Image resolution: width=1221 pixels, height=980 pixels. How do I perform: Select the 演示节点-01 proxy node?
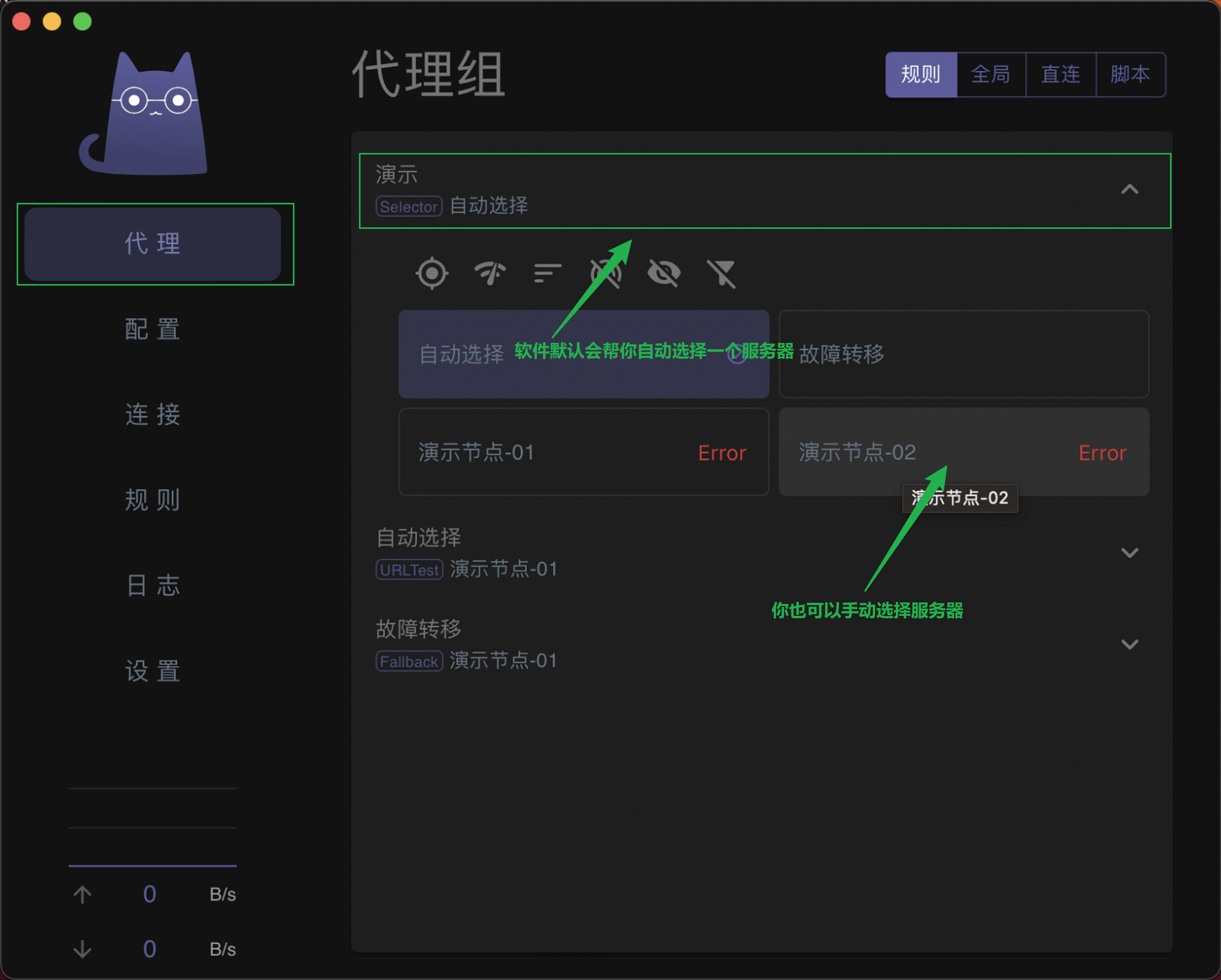[583, 452]
